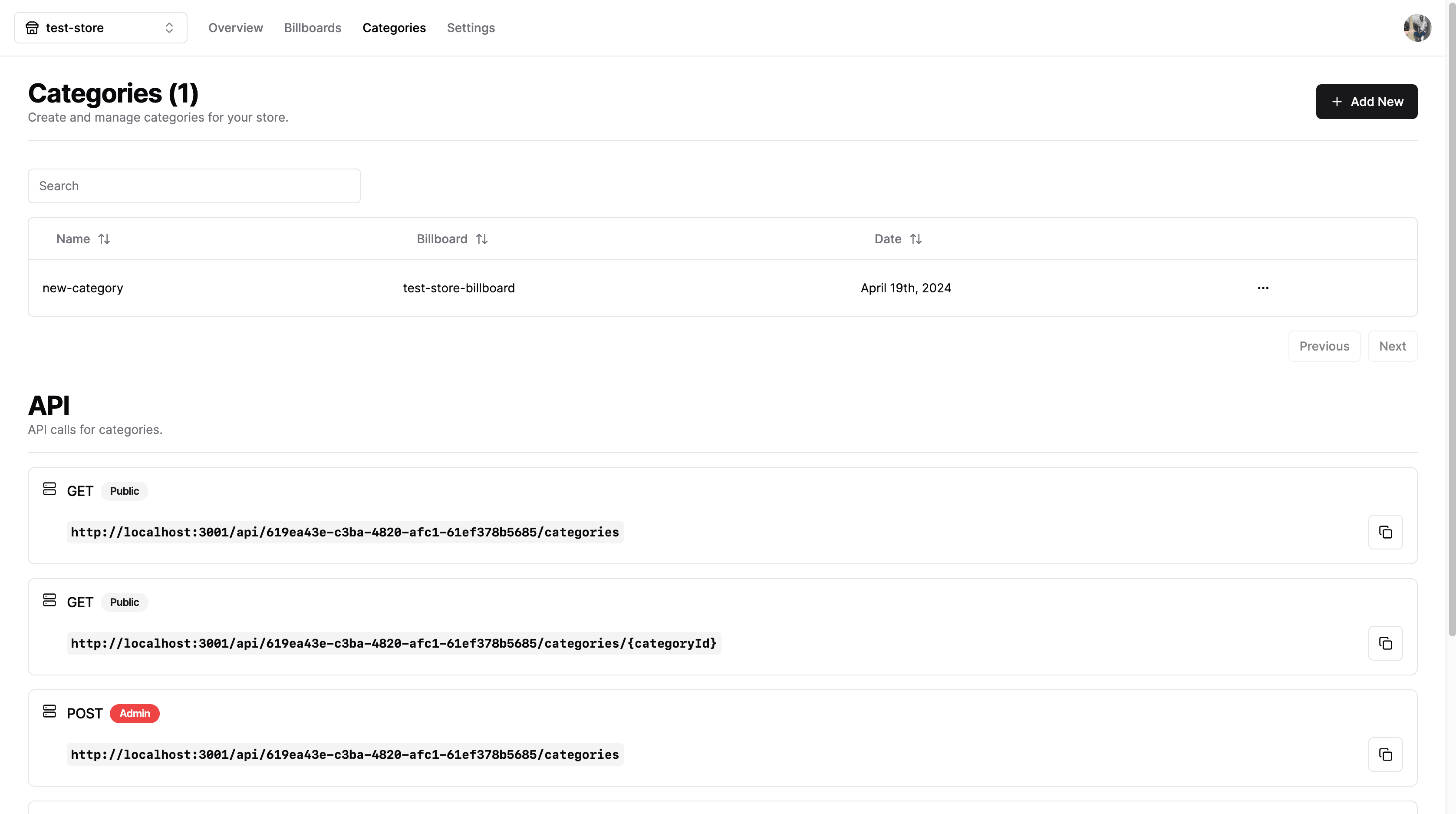The width and height of the screenshot is (1456, 814).
Task: Click the Search input field
Action: coord(194,185)
